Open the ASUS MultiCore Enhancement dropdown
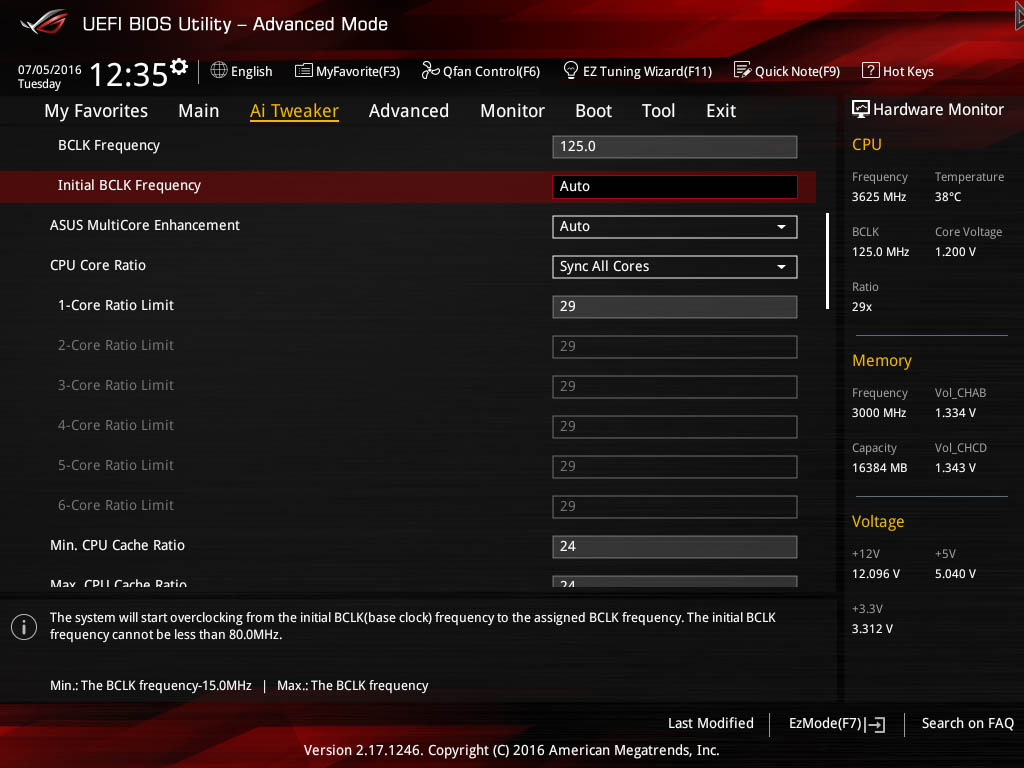The height and width of the screenshot is (768, 1024). click(675, 227)
